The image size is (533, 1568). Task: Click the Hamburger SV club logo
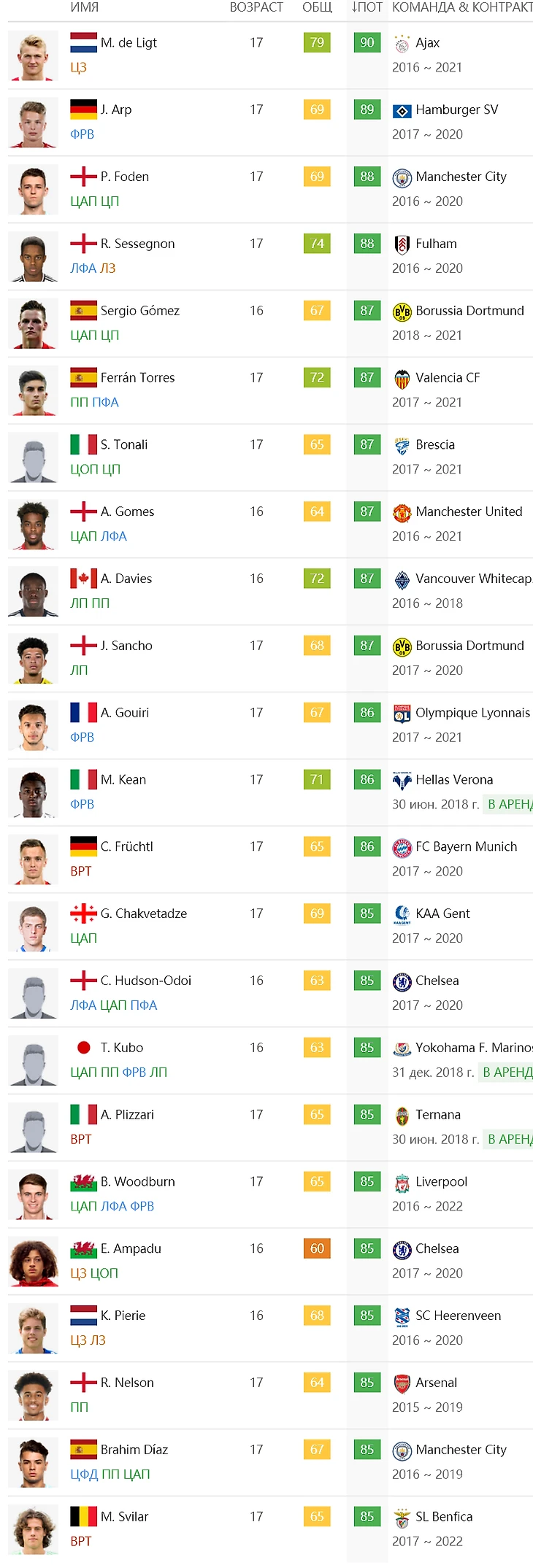click(x=402, y=111)
